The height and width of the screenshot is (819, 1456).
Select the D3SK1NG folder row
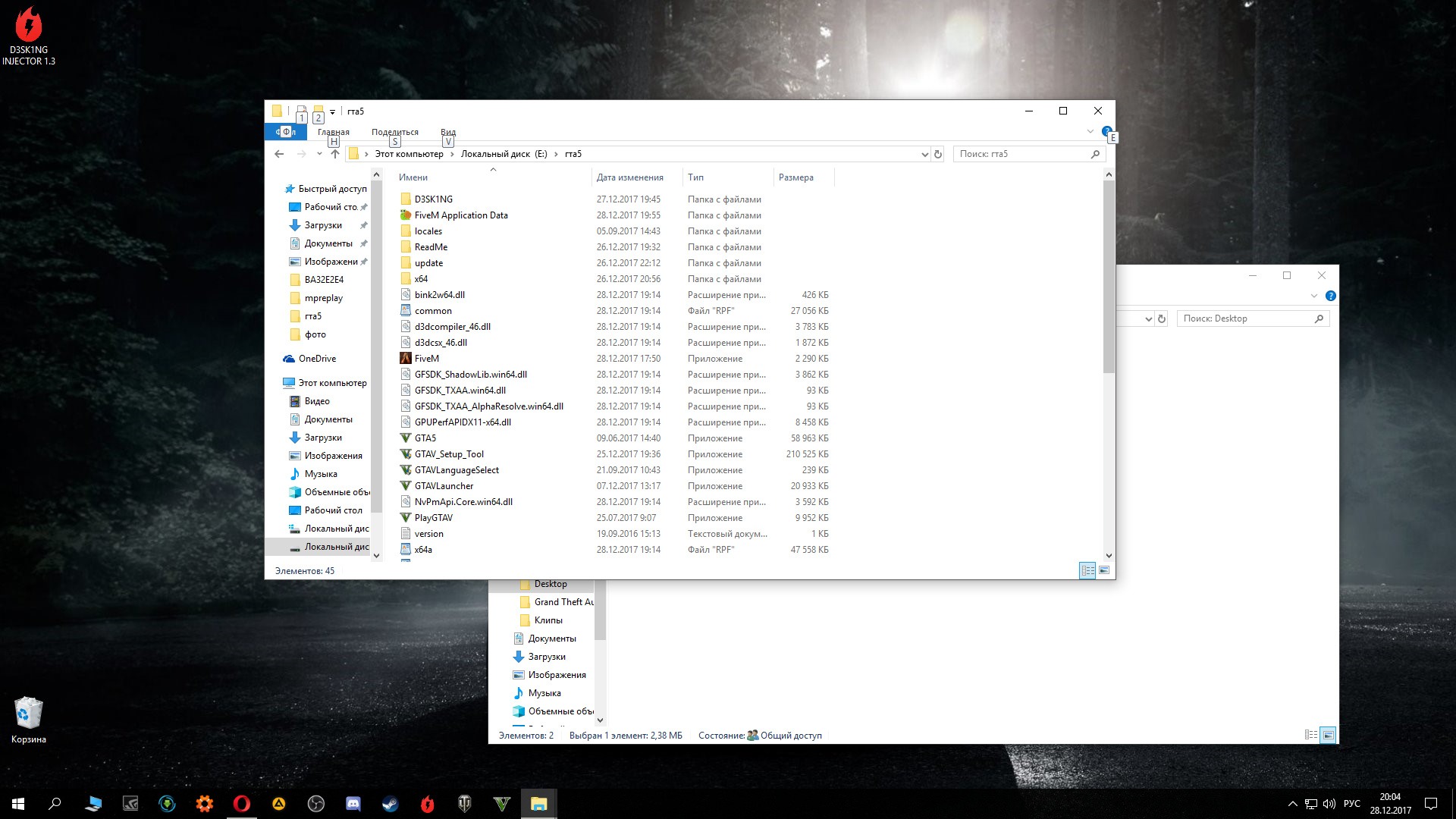point(614,199)
